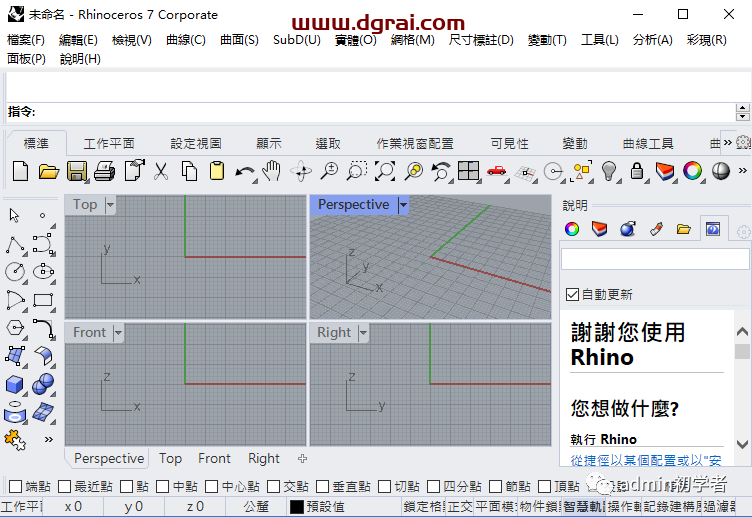This screenshot has width=752, height=517.
Task: Select the Rotate view tool
Action: 302,171
